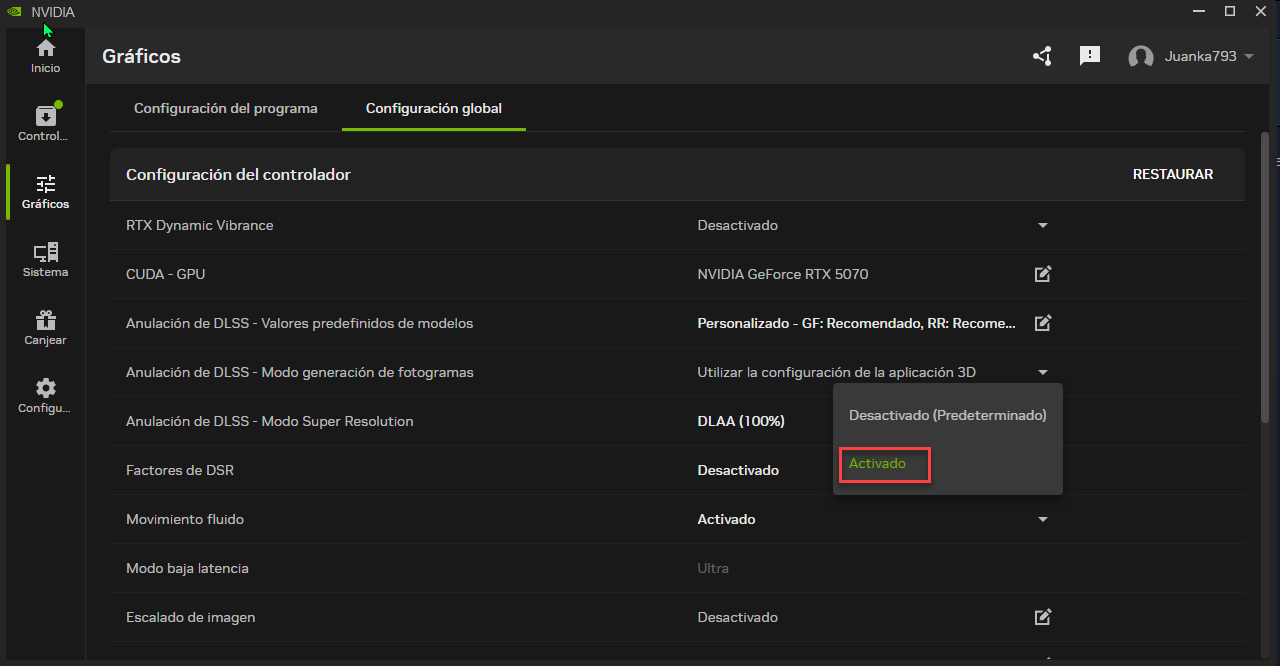Click Anulación de DLSS Modo Super Resolution label
The width and height of the screenshot is (1280, 666).
[x=270, y=421]
